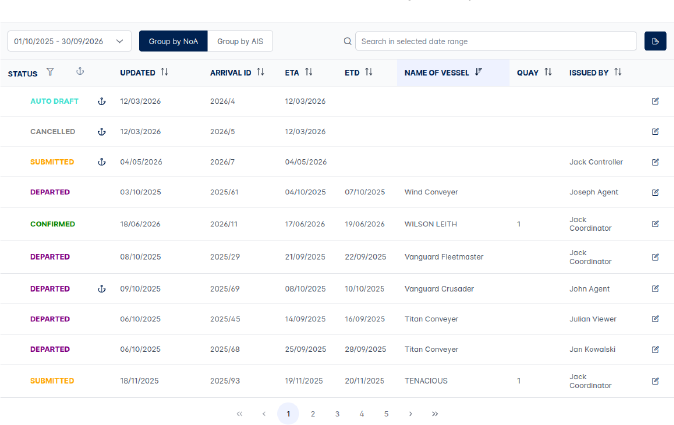Click vessel name Vanguard Fleetmaster

pos(444,257)
